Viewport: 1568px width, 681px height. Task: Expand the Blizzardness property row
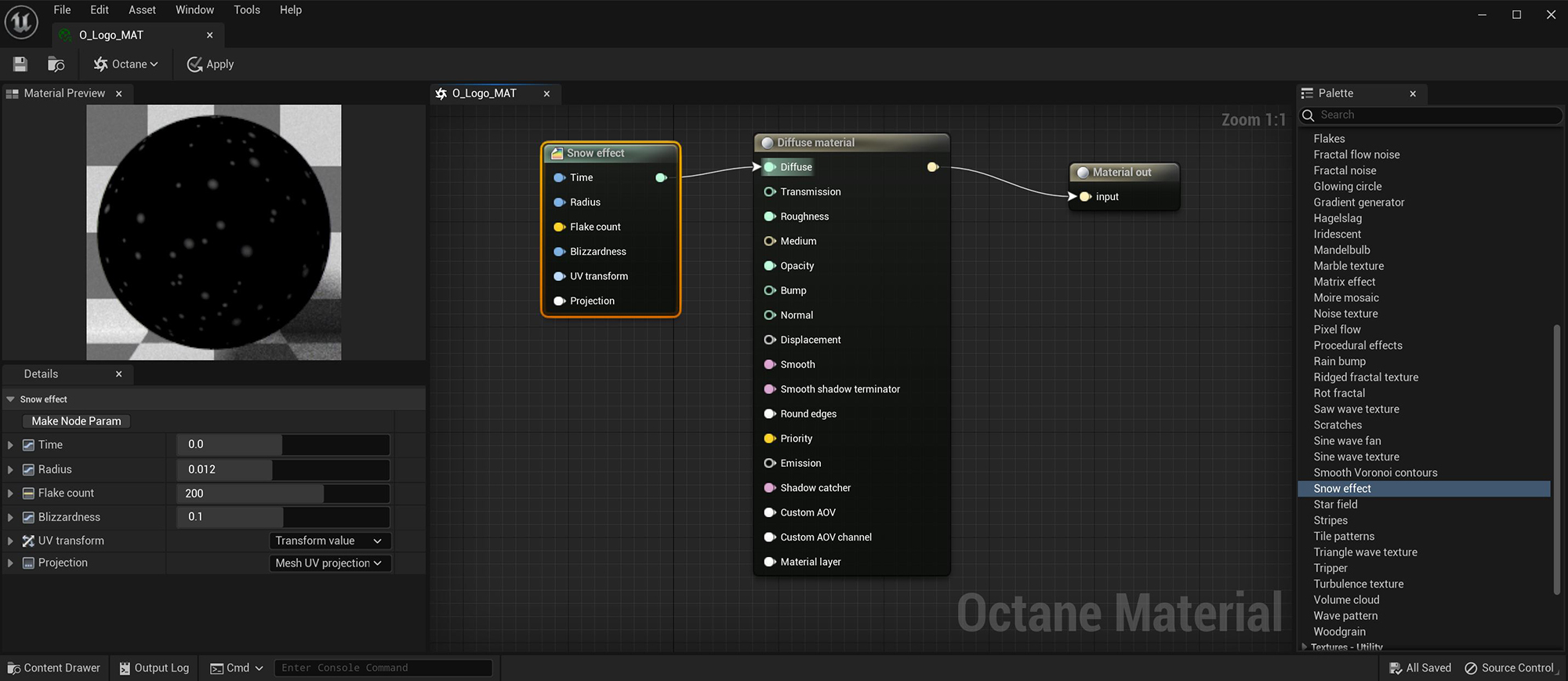10,518
